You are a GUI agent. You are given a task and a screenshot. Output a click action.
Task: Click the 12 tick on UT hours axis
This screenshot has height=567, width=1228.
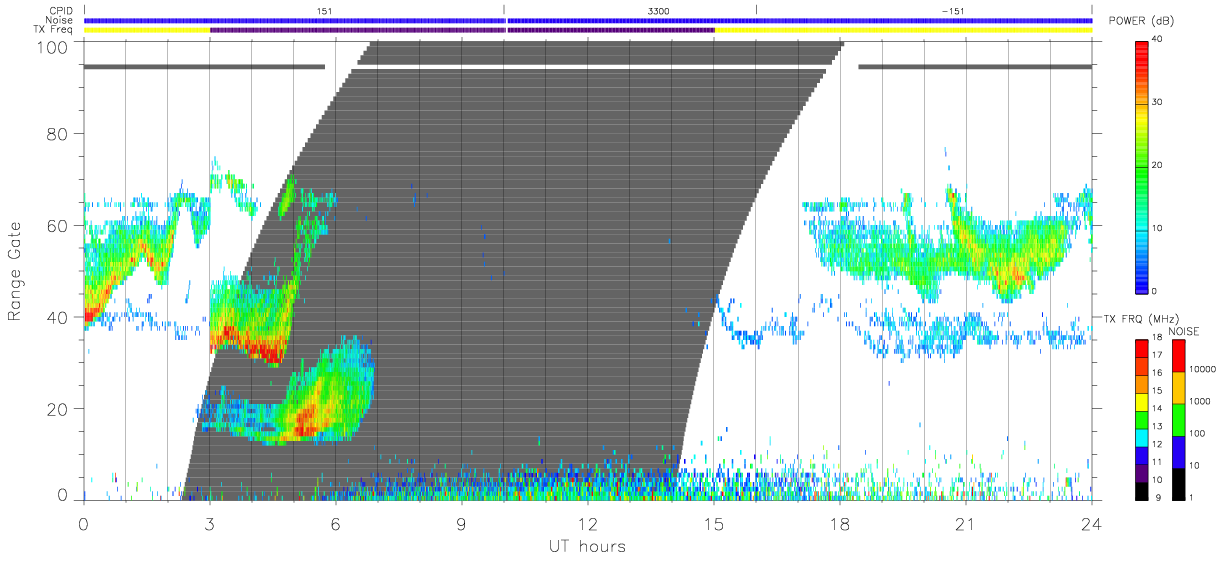[588, 523]
